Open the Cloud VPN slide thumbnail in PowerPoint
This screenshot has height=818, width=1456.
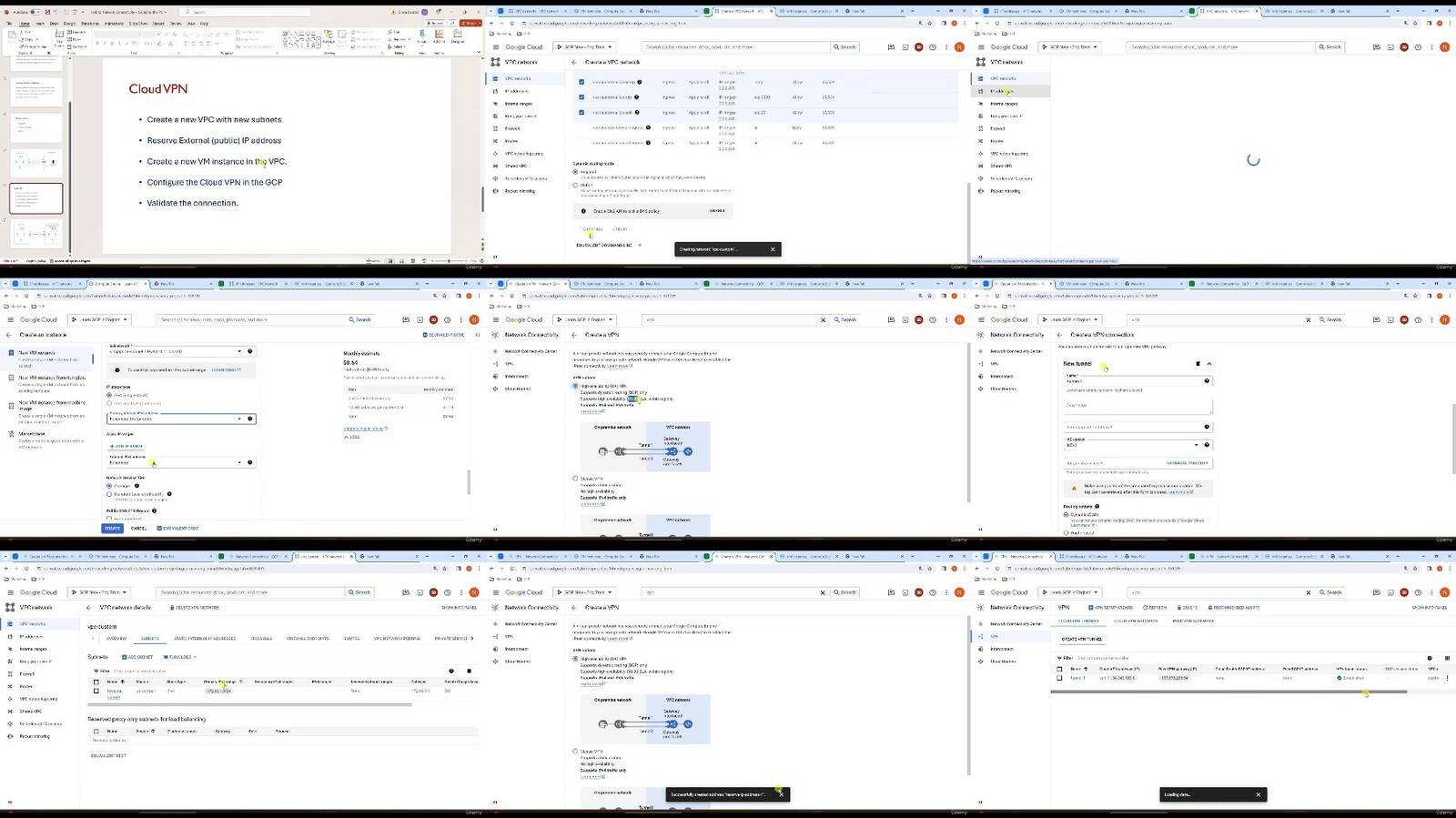click(x=36, y=198)
